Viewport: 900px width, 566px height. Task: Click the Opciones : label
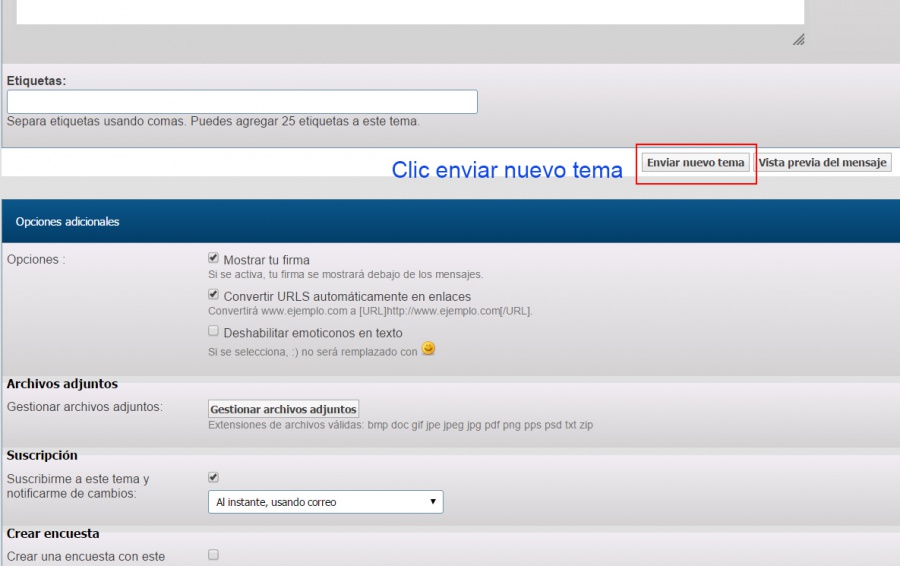tap(36, 259)
